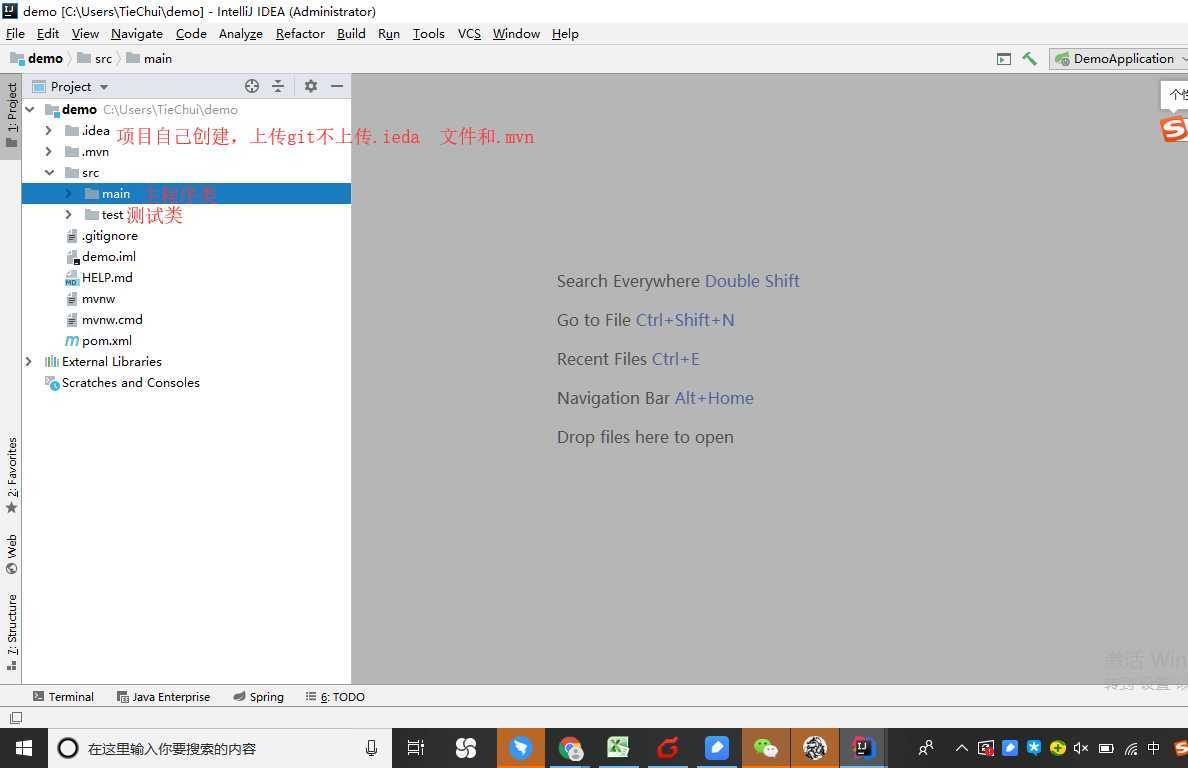
Task: Click the locate/scroll from source icon
Action: pyautogui.click(x=252, y=86)
